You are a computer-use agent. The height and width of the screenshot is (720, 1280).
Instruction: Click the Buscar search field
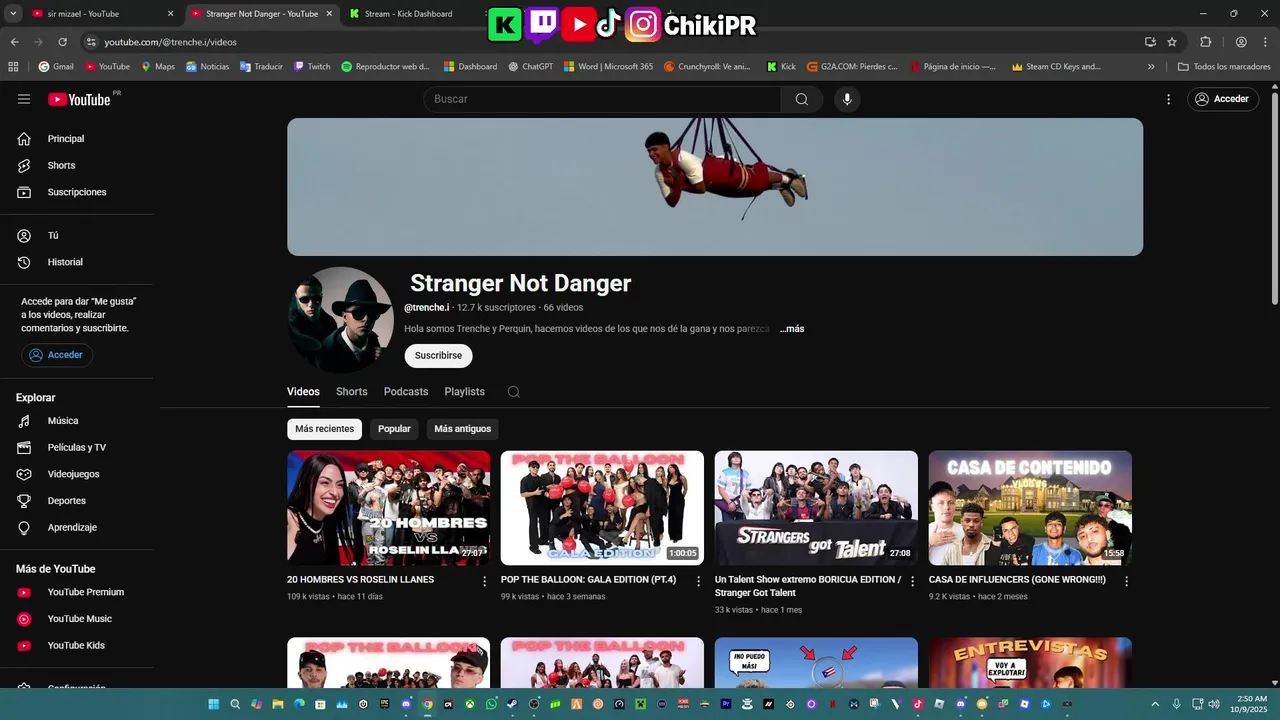click(x=602, y=99)
